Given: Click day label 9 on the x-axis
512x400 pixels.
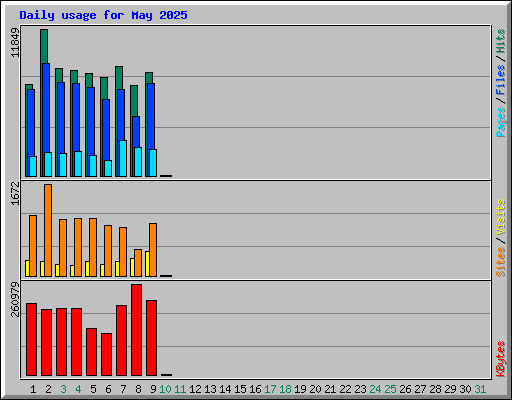Looking at the screenshot, I should pos(153,389).
